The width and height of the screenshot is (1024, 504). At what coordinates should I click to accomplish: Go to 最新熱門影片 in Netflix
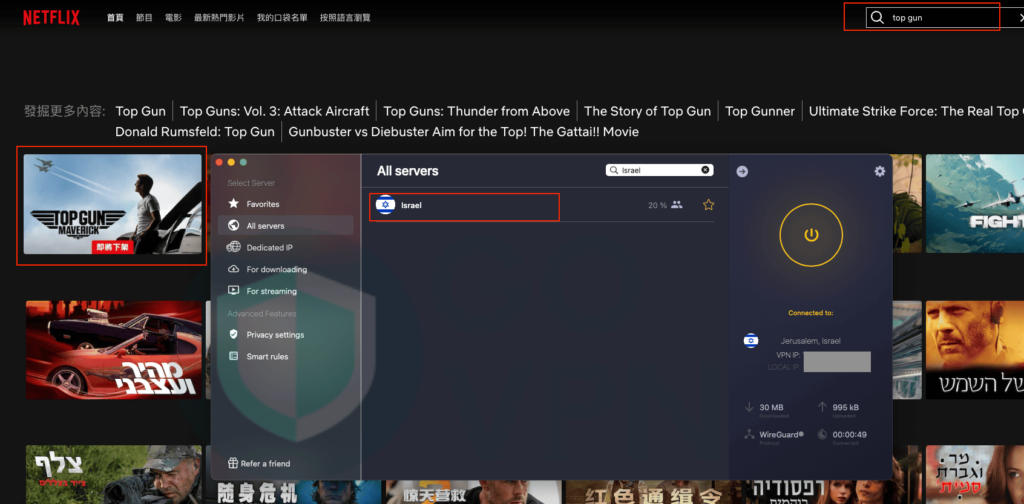(219, 18)
